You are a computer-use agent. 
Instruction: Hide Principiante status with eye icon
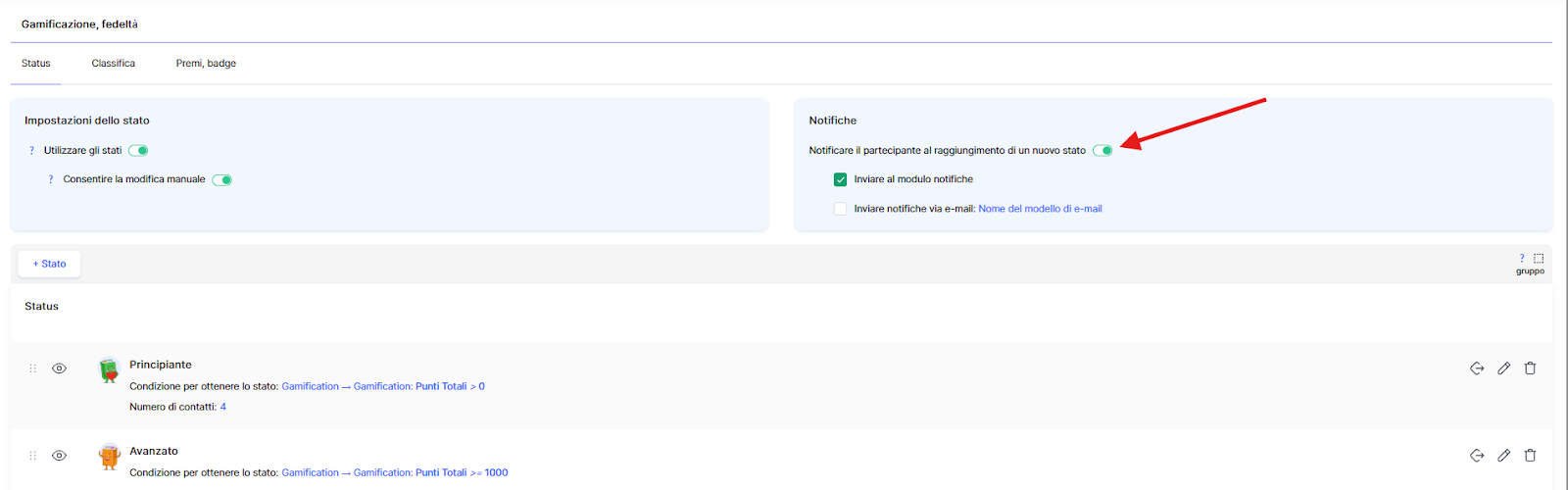(x=60, y=369)
